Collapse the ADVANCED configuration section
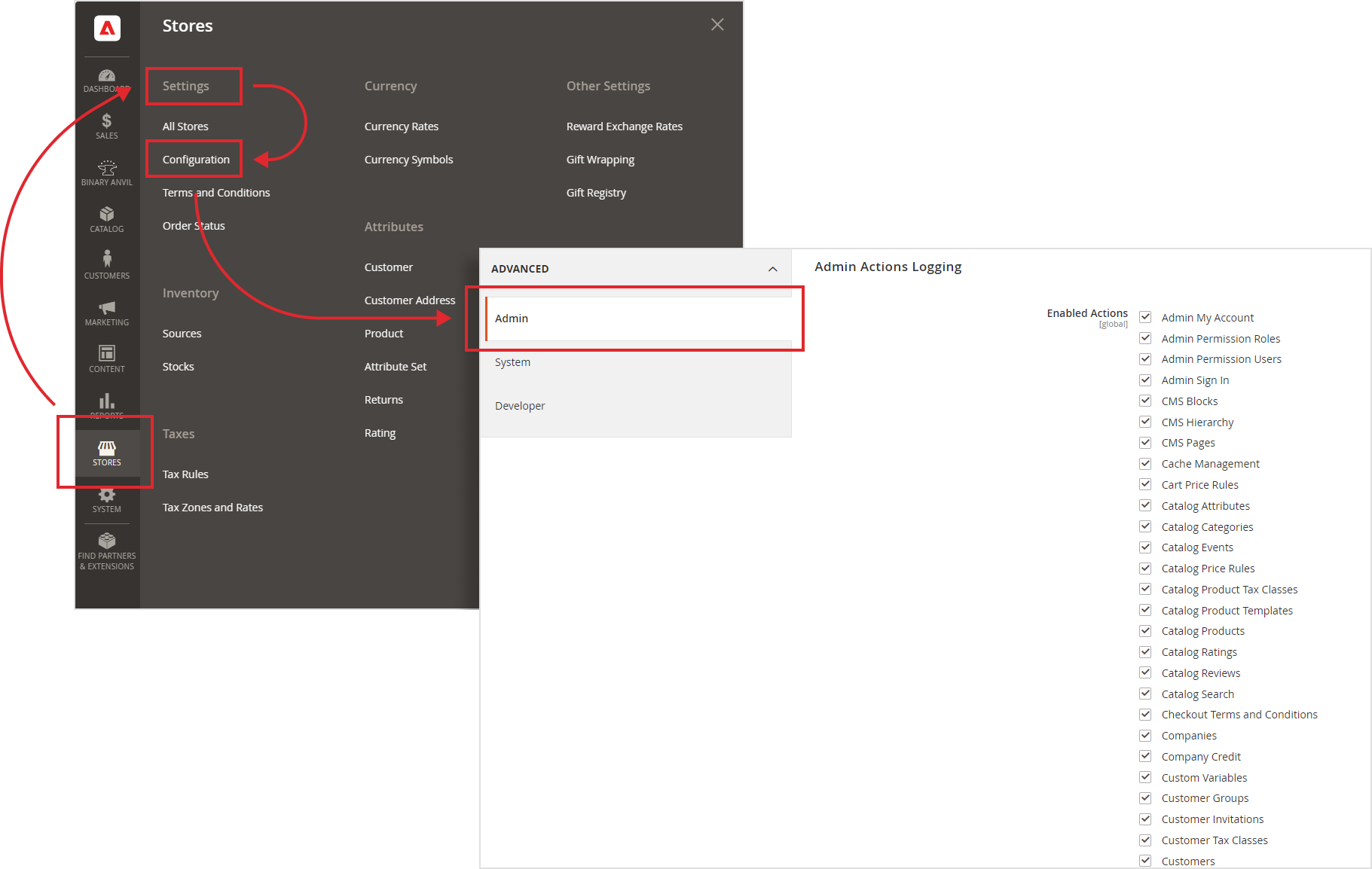The width and height of the screenshot is (1372, 869). (x=772, y=269)
